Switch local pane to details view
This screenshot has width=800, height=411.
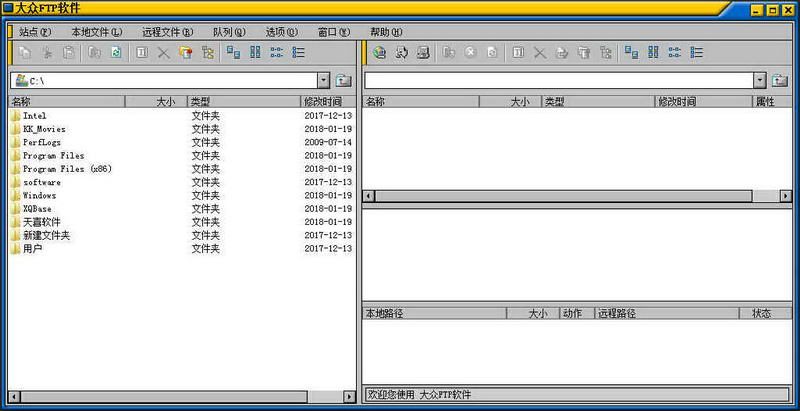point(298,53)
